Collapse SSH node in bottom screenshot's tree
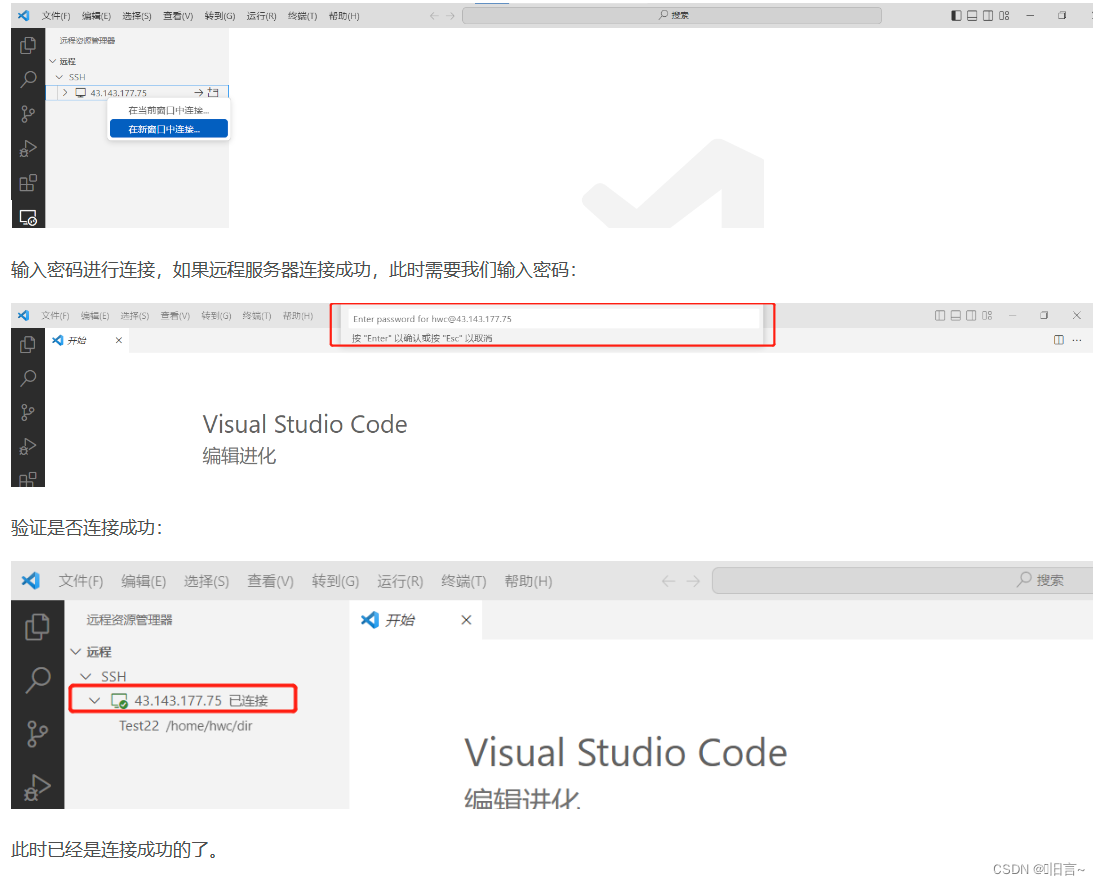Screen dimensions: 1100x885 pos(86,676)
